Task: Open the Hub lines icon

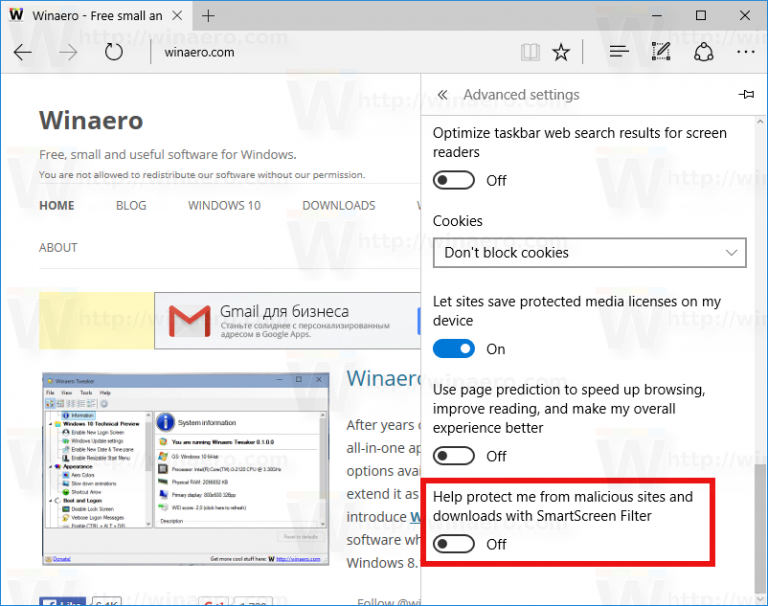Action: point(619,51)
